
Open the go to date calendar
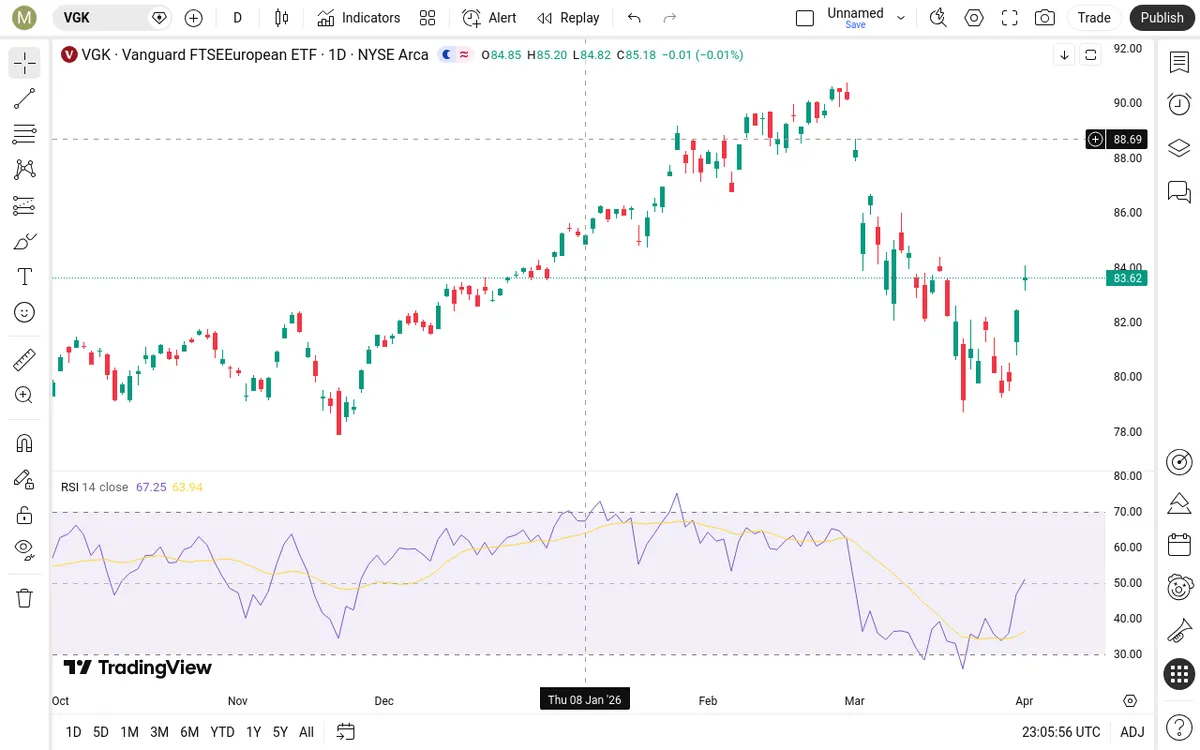(346, 732)
